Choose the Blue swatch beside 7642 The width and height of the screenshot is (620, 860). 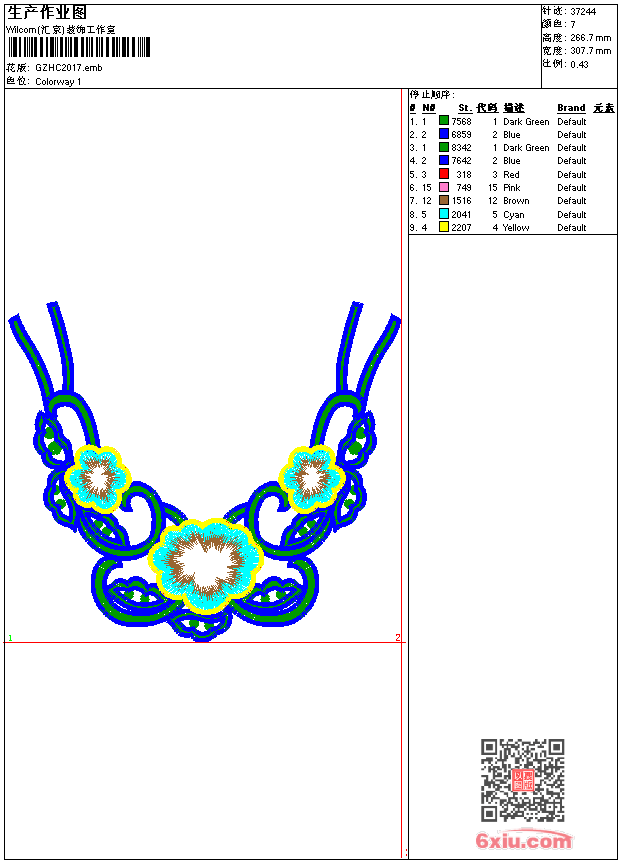444,160
